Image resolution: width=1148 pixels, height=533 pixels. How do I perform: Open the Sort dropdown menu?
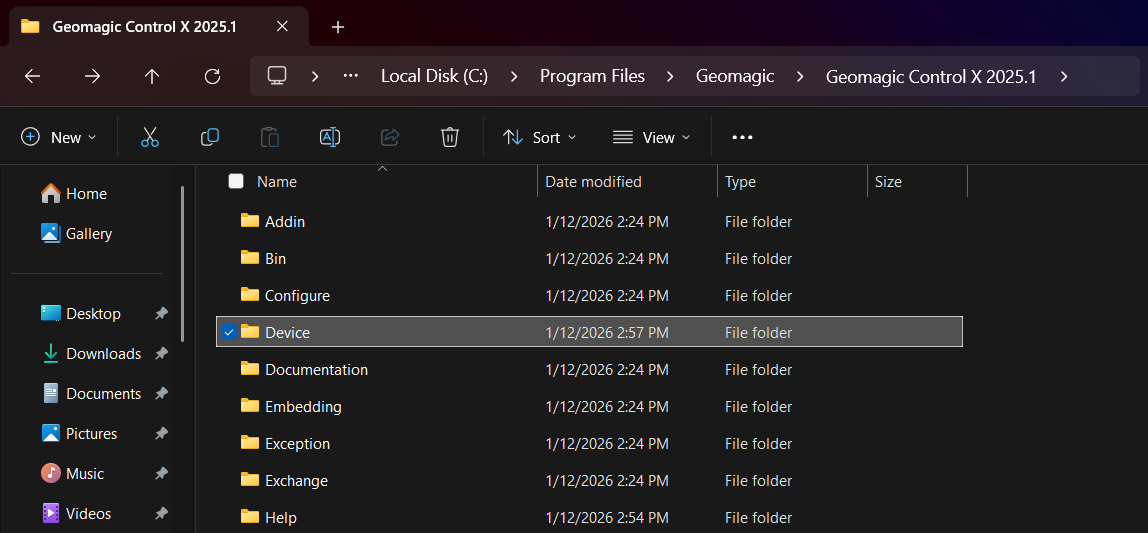(x=540, y=137)
